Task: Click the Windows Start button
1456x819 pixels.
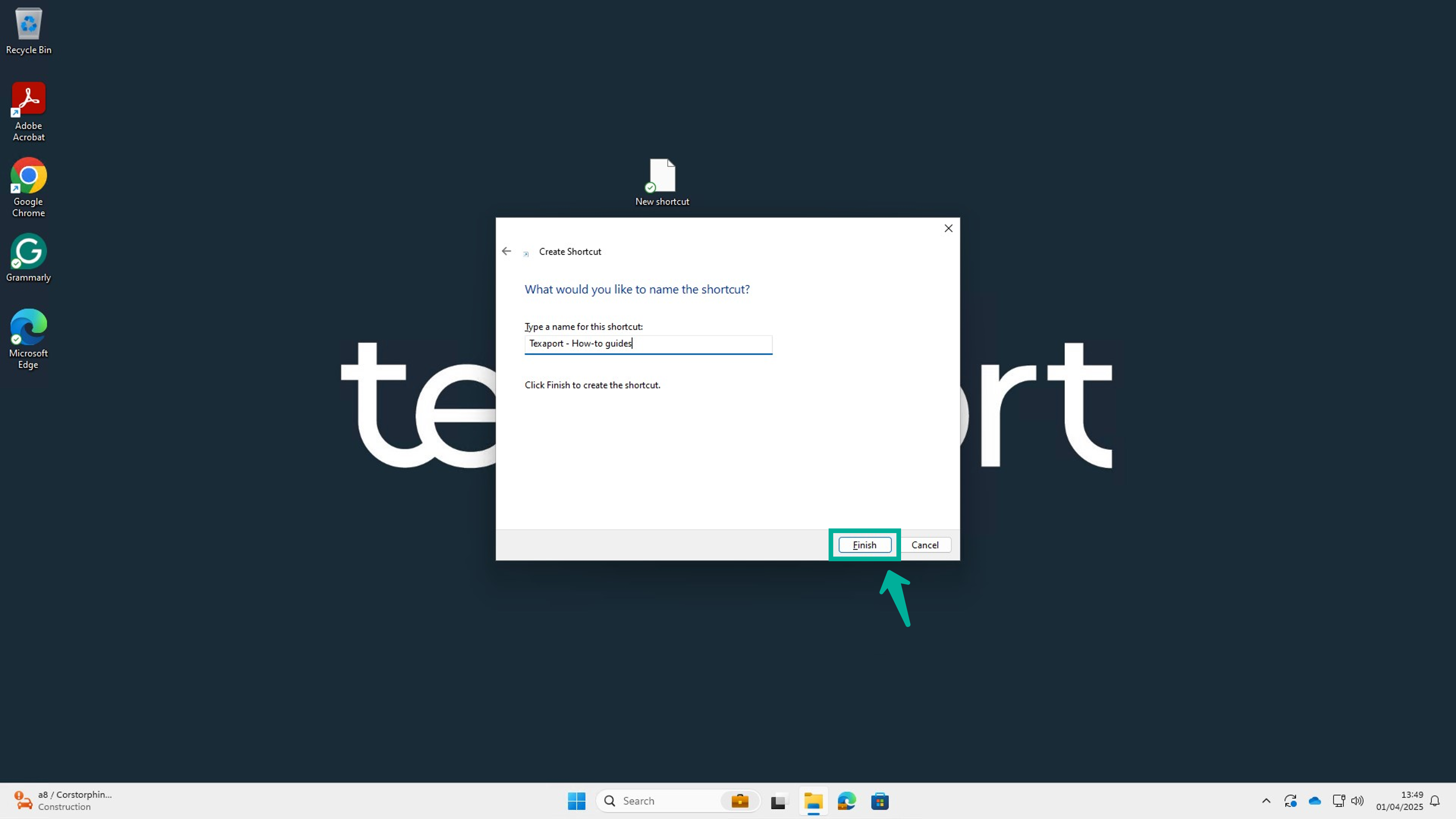Action: coord(576,801)
